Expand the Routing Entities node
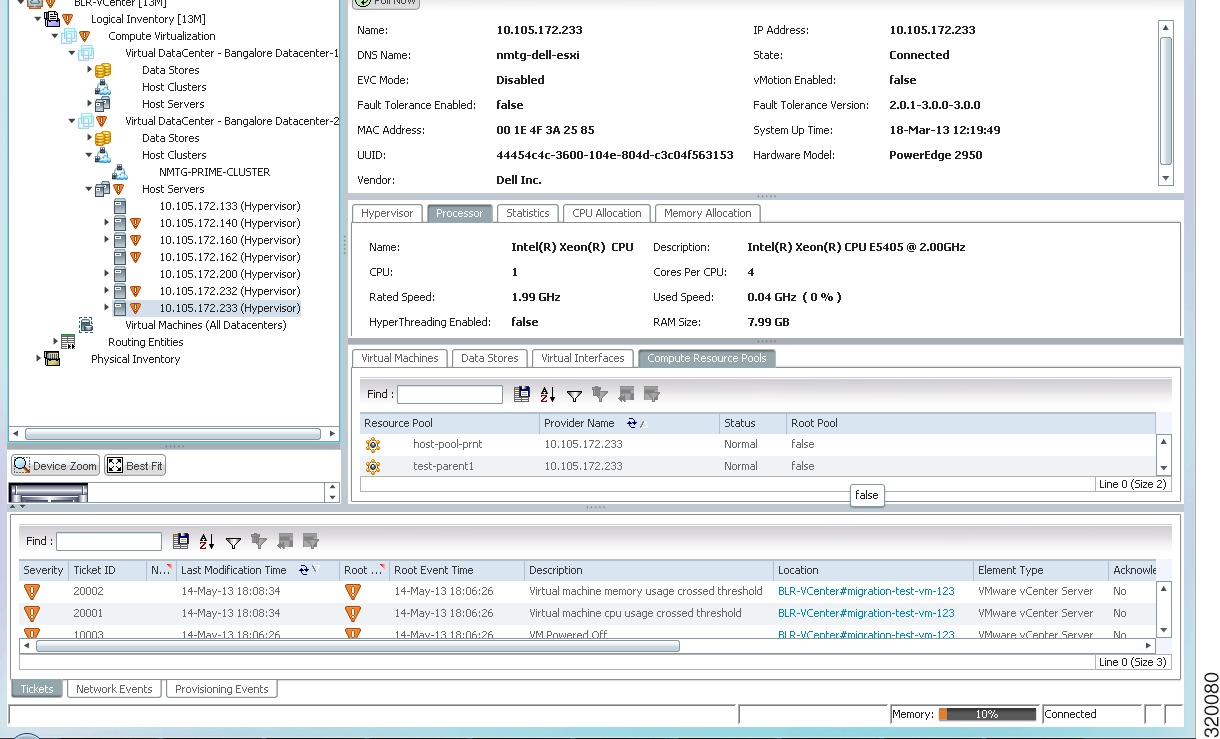The height and width of the screenshot is (739, 1220). (55, 342)
